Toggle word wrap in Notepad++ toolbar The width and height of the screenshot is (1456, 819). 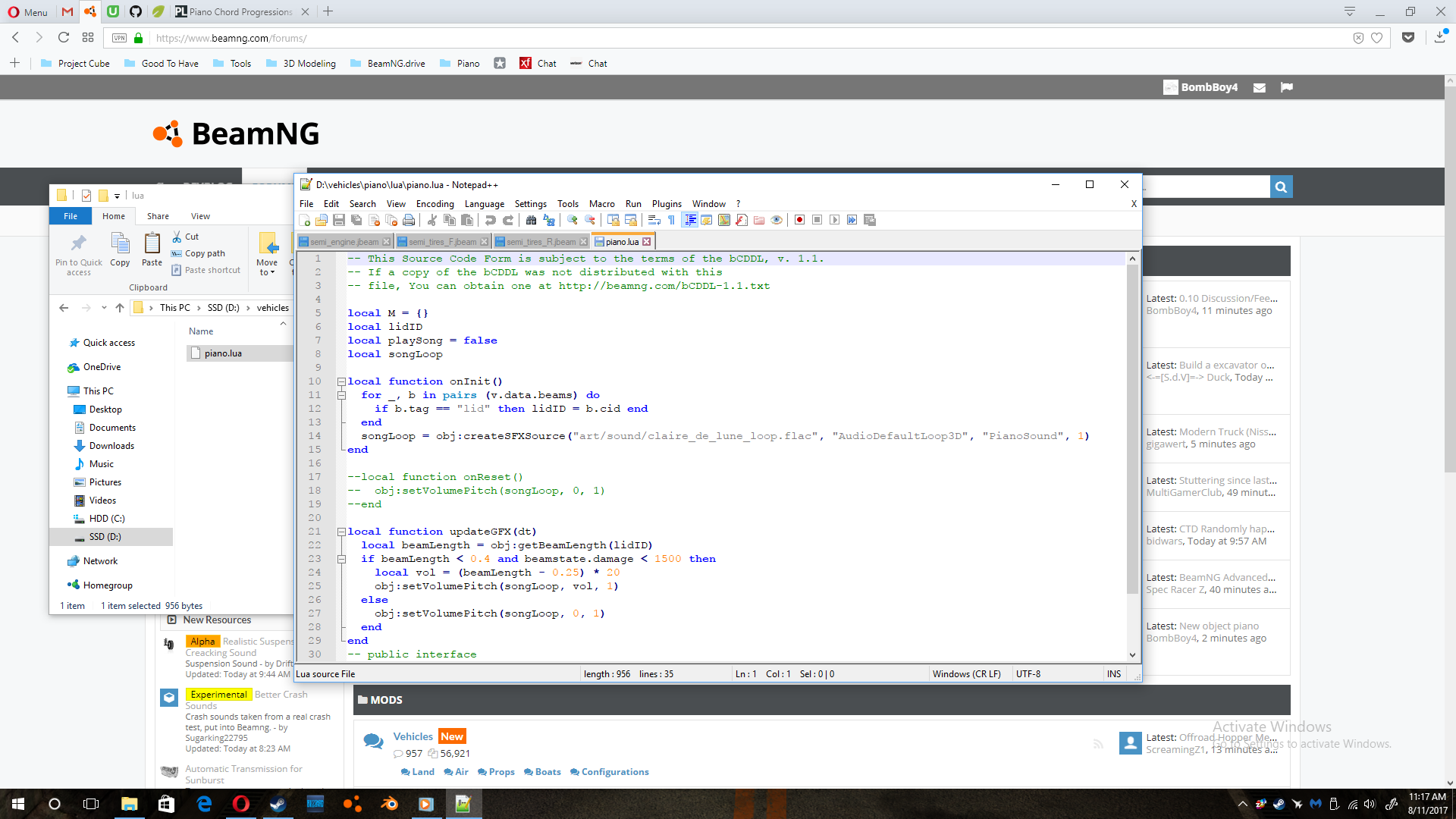click(x=654, y=220)
